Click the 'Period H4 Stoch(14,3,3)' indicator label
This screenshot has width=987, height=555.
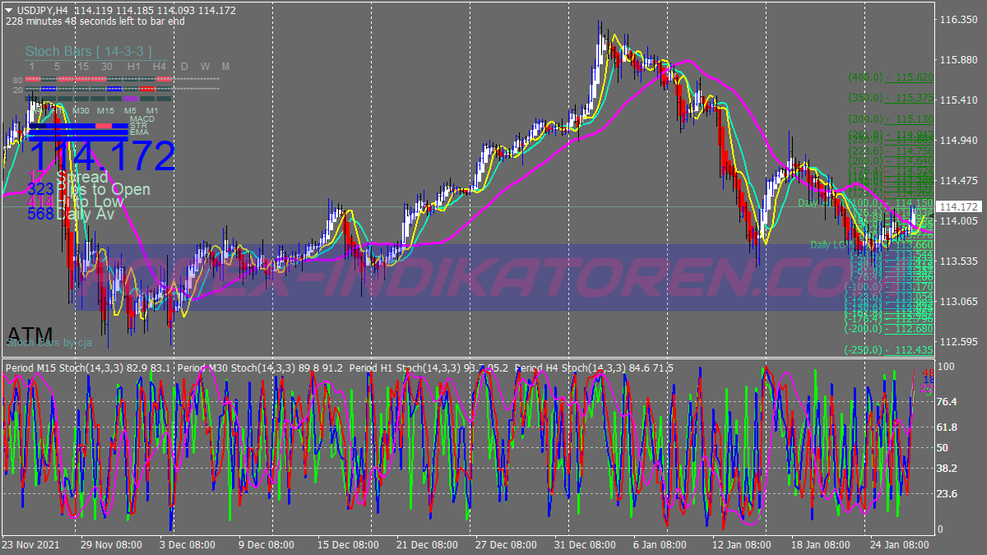coord(571,368)
